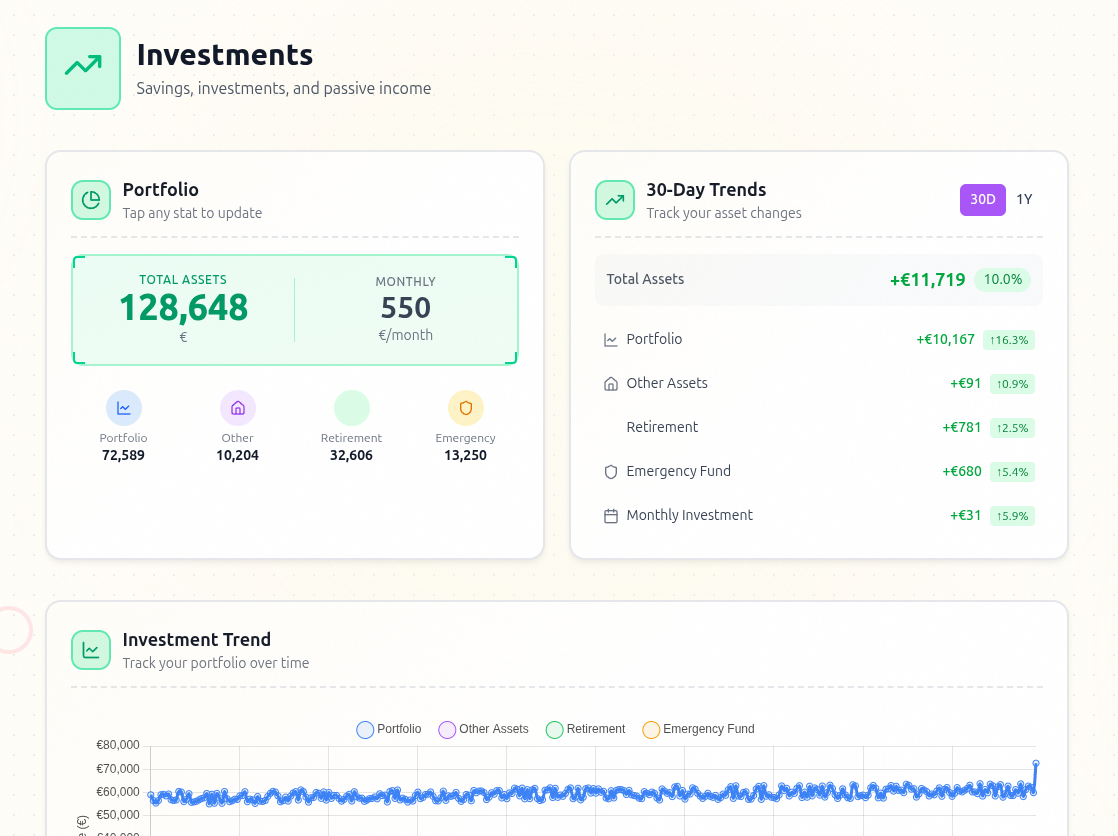
Task: Click the green 10.0% change badge
Action: coord(1002,279)
